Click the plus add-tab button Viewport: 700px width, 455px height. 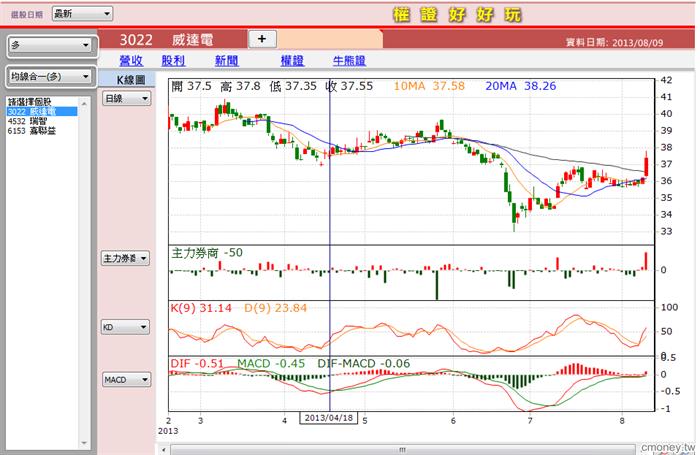click(x=262, y=39)
